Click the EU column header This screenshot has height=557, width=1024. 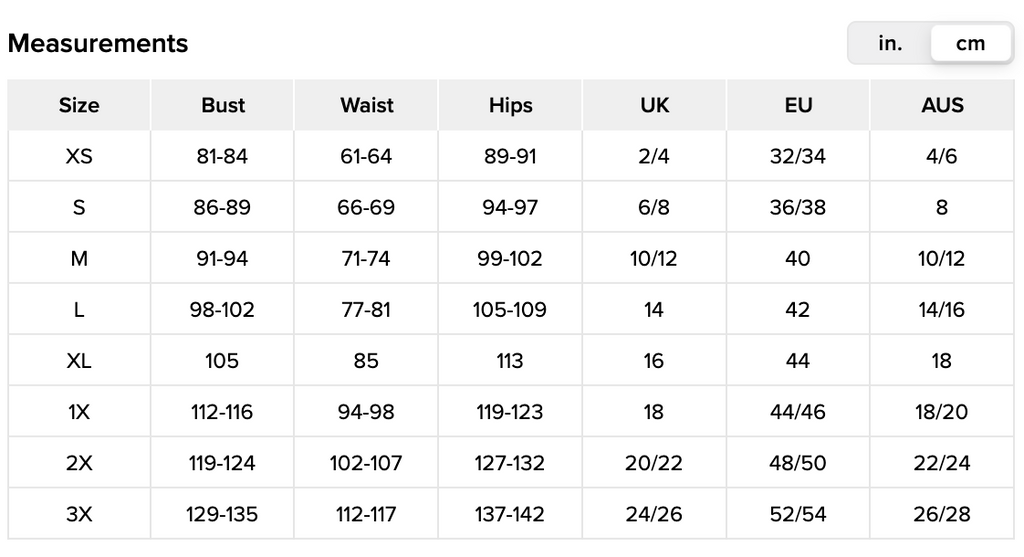[x=798, y=105]
